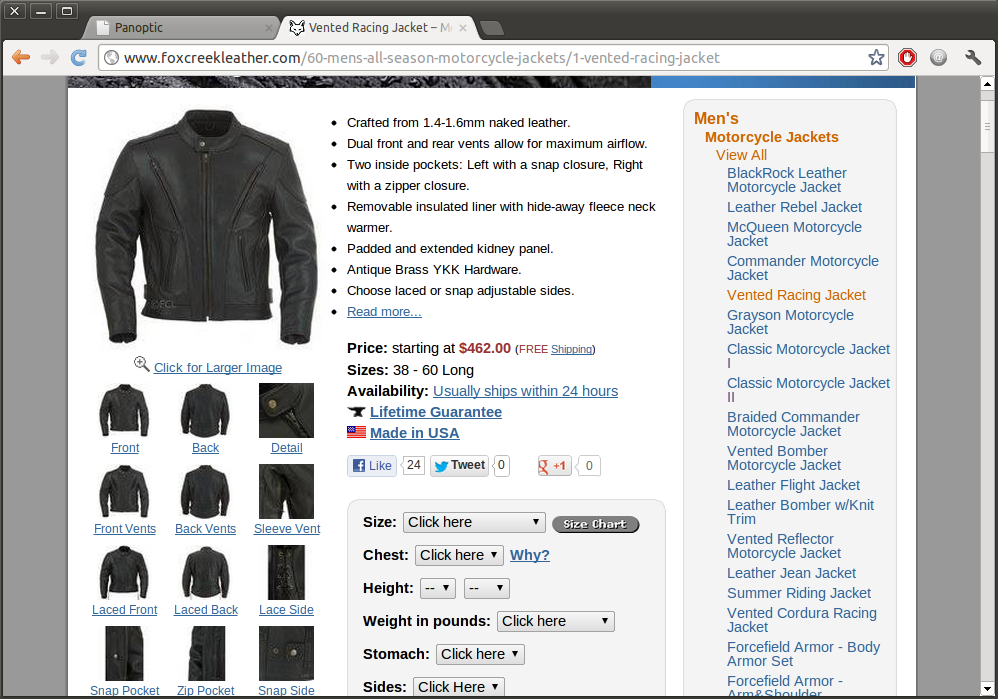Image resolution: width=998 pixels, height=699 pixels.
Task: Open the Weight in pounds dropdown
Action: [556, 621]
